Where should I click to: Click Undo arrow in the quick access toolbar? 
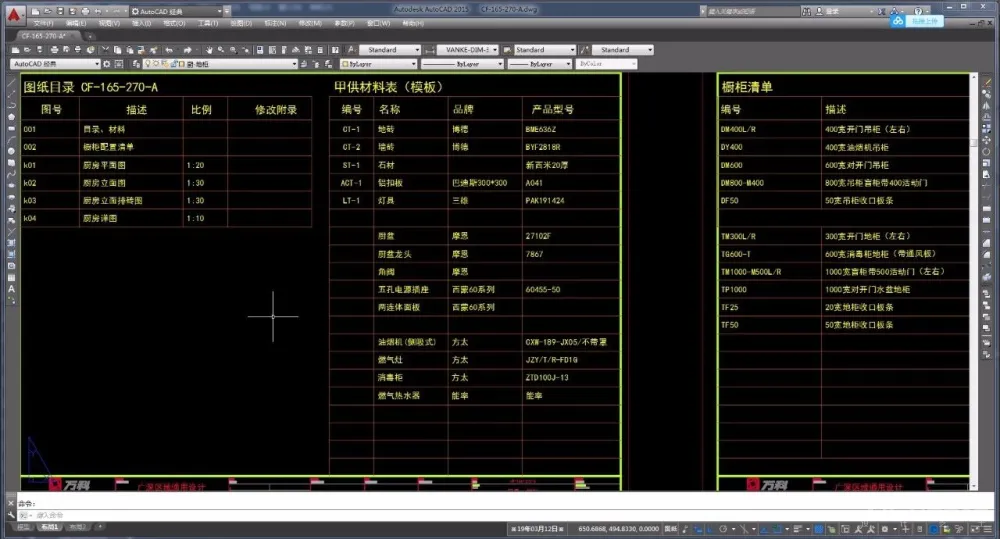[98, 11]
